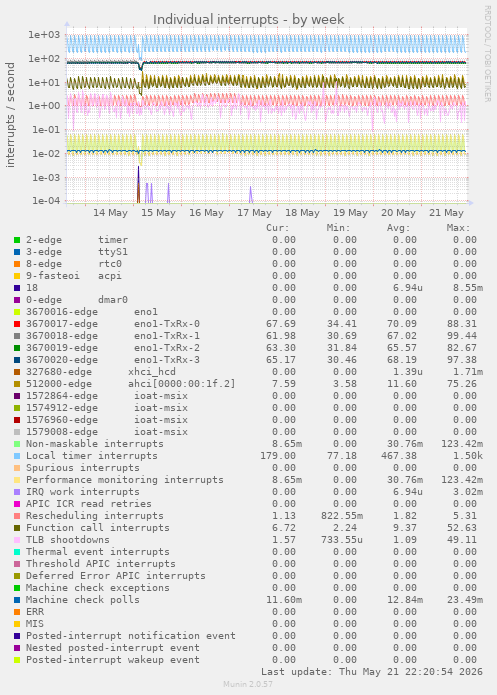The height and width of the screenshot is (695, 497).
Task: Click the gold ahci 512000-edge swatch
Action: click(17, 384)
